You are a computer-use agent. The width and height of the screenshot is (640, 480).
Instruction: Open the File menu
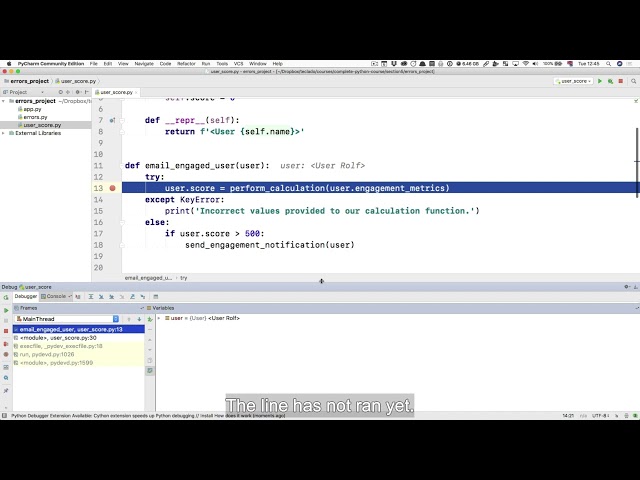click(93, 64)
